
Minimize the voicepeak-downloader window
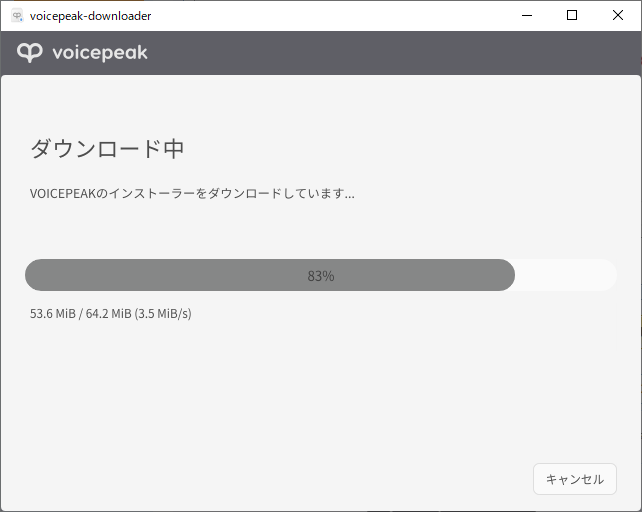coord(527,16)
